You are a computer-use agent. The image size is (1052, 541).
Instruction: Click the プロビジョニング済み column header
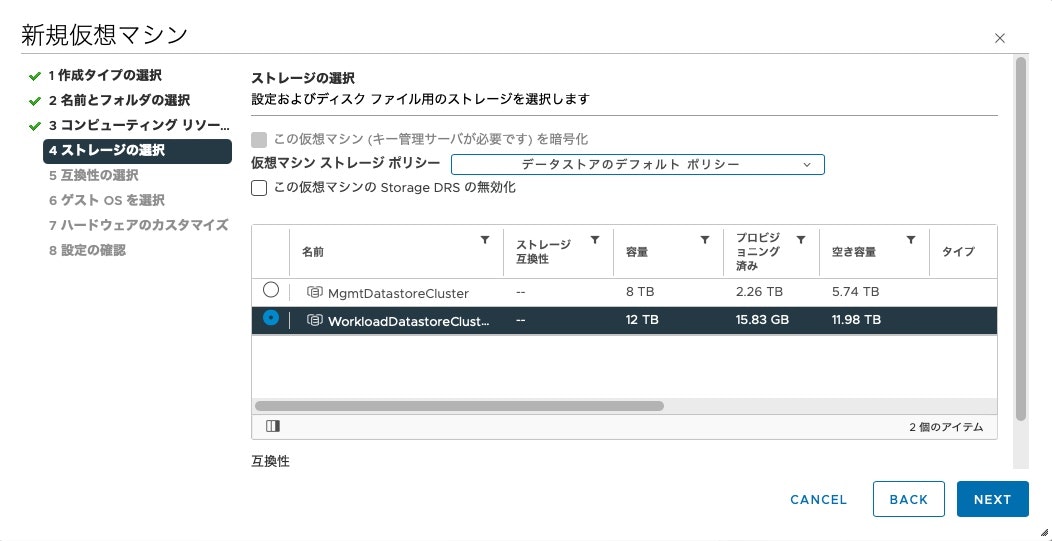click(x=758, y=252)
